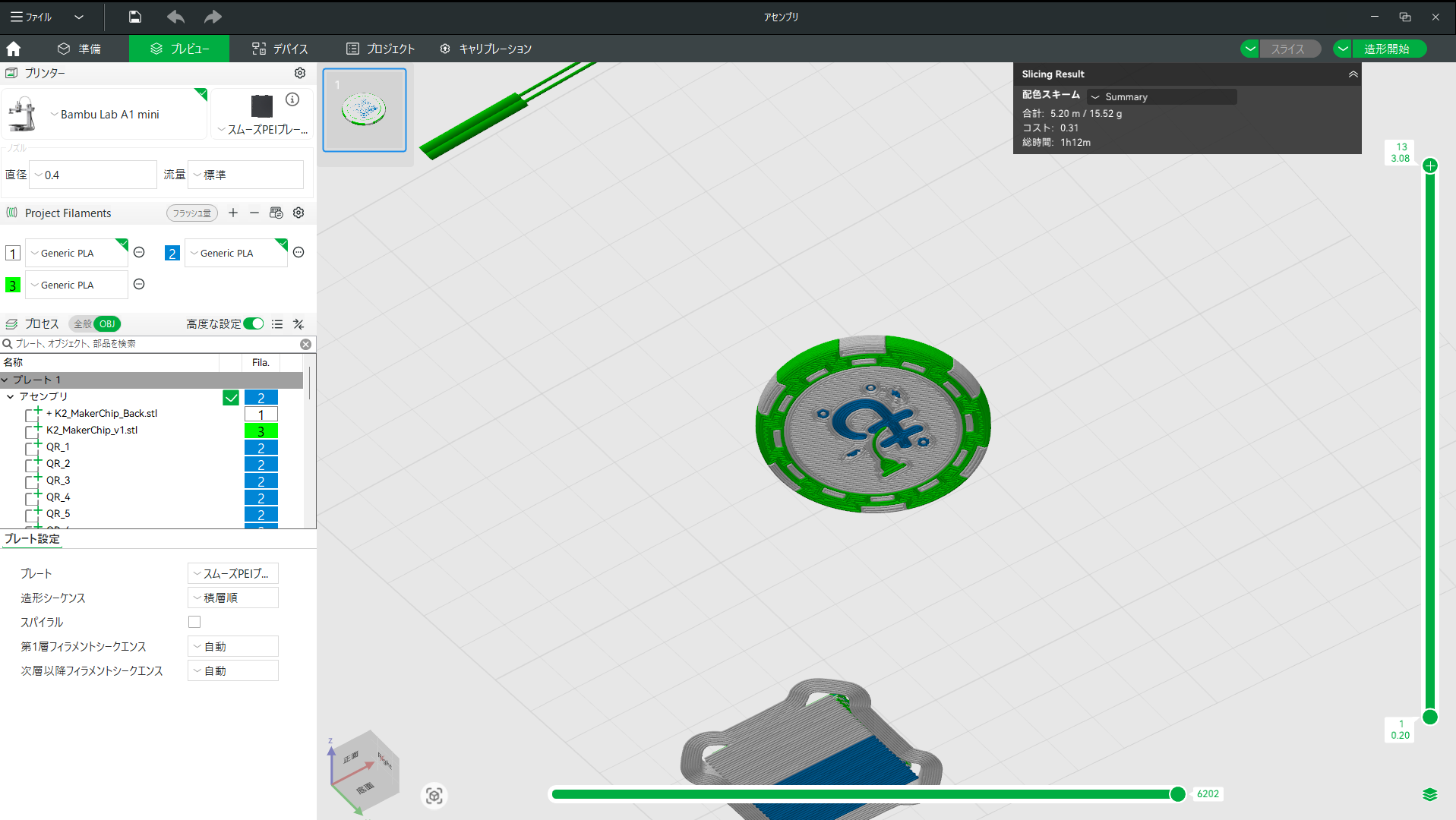1456x820 pixels.
Task: Toggle advanced settings switch
Action: coord(254,324)
